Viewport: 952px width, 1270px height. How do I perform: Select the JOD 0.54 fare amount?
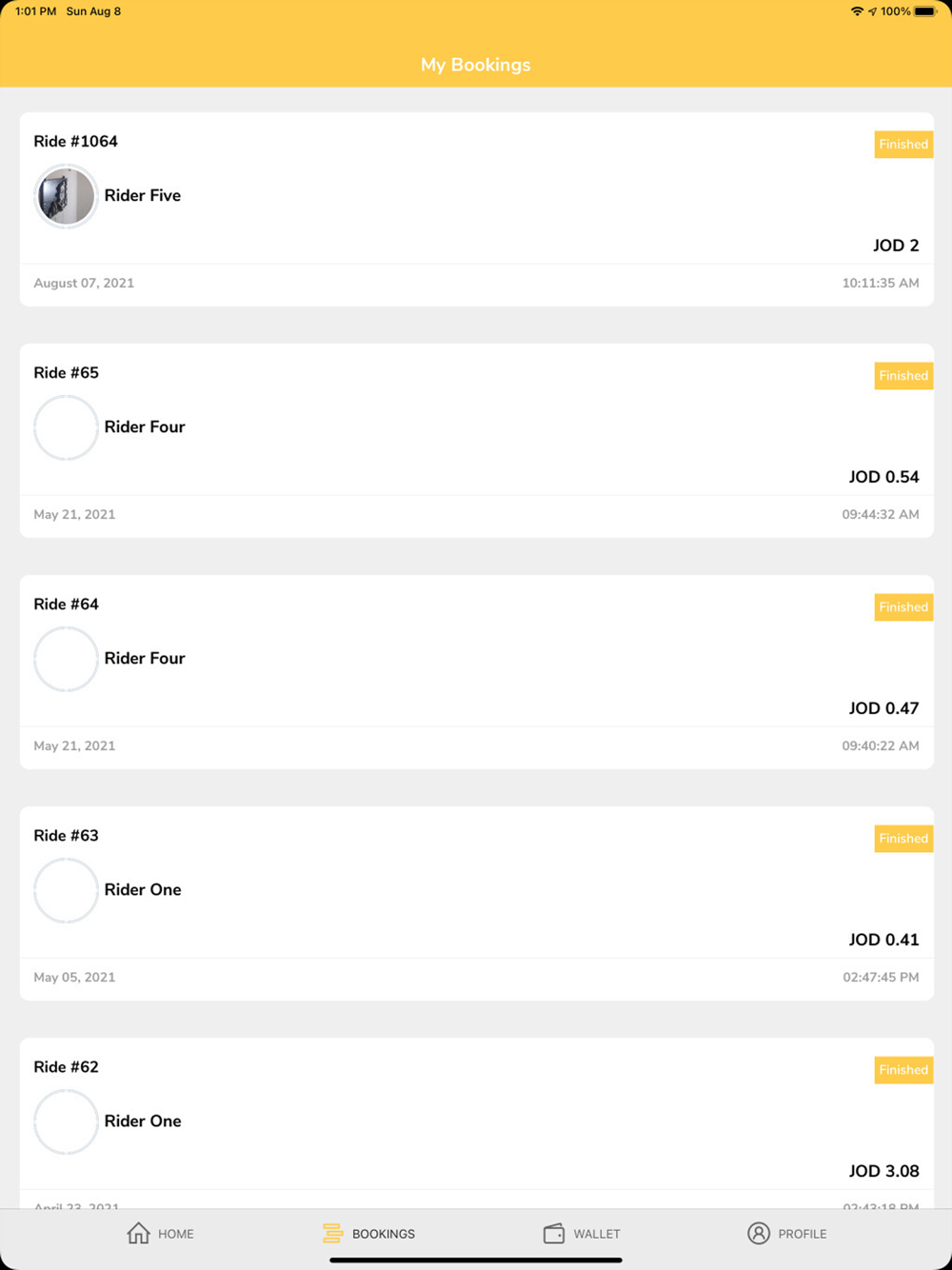pyautogui.click(x=883, y=477)
